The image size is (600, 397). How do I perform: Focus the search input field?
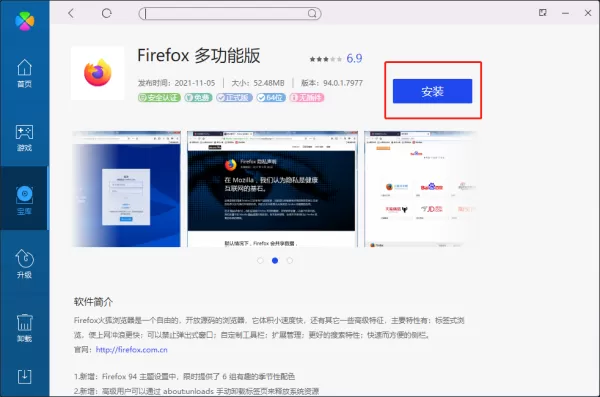pos(230,14)
